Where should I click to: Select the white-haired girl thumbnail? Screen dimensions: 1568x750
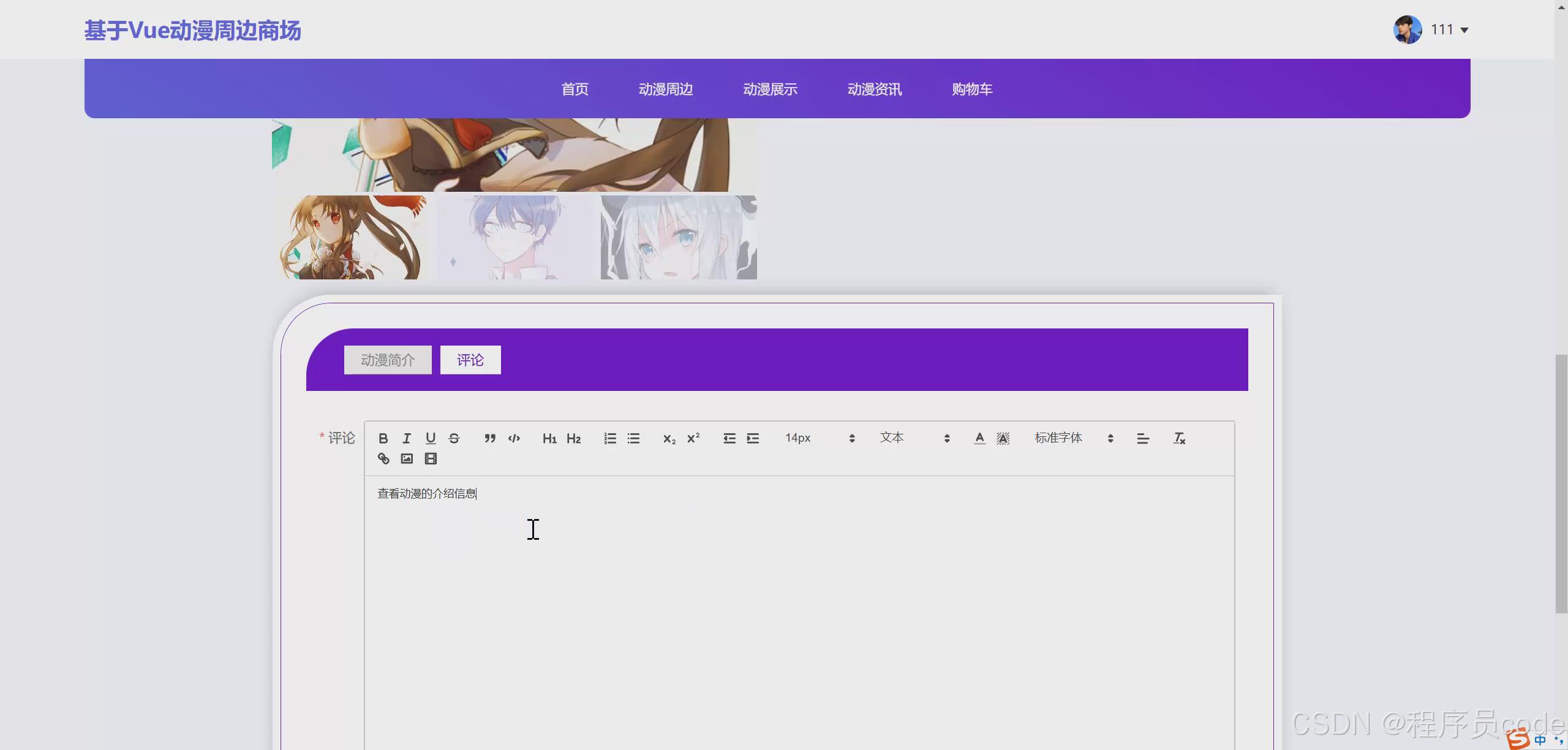pyautogui.click(x=679, y=238)
